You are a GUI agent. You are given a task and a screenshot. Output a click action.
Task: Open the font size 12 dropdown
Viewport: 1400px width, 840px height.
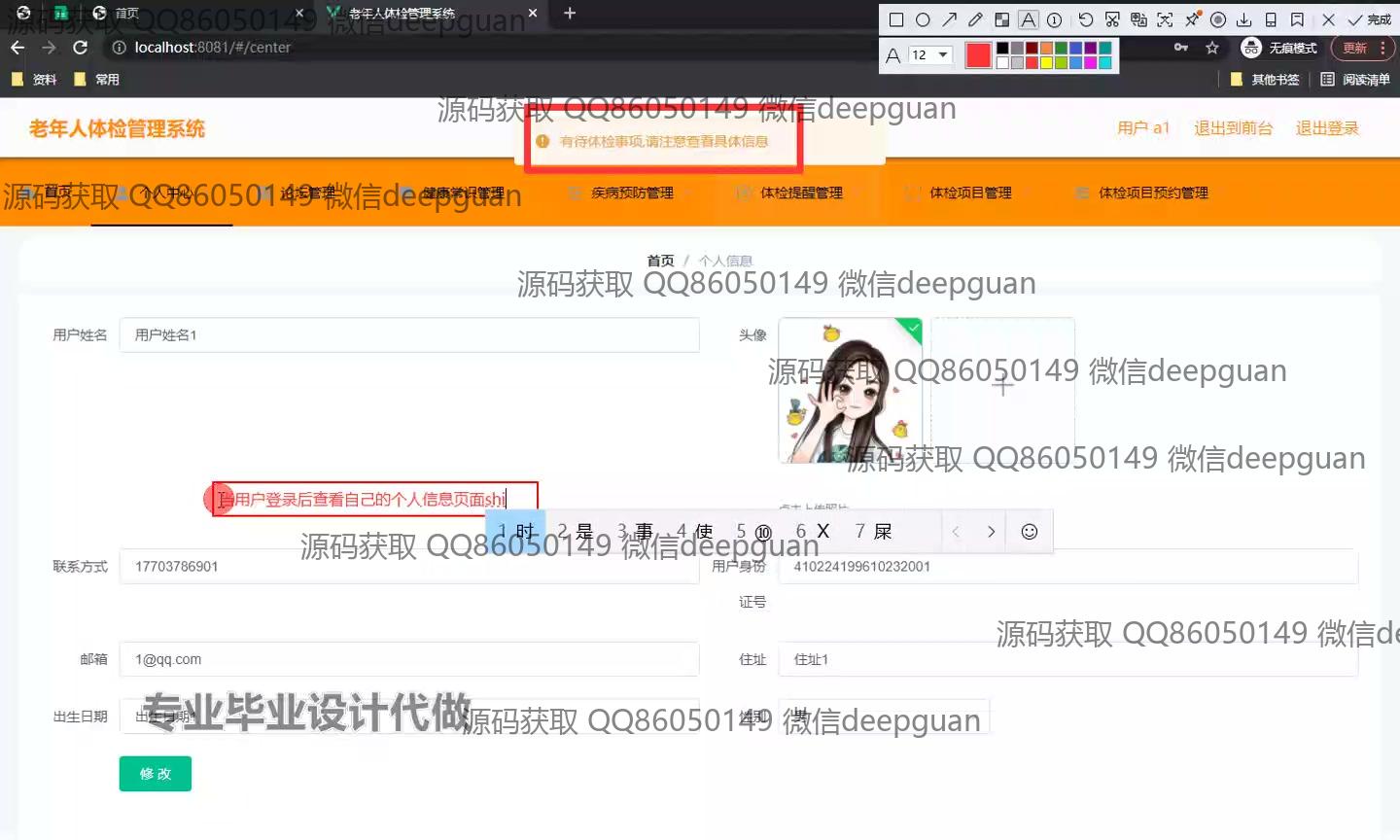pyautogui.click(x=930, y=55)
